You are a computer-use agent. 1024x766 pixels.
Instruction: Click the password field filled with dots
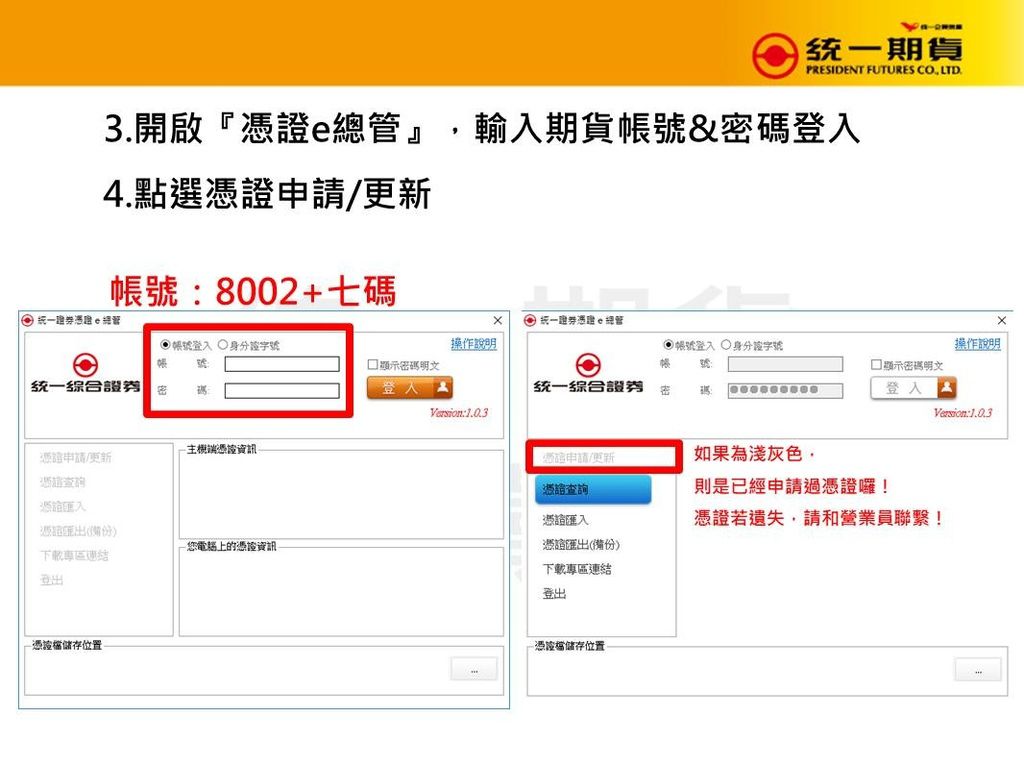(786, 391)
